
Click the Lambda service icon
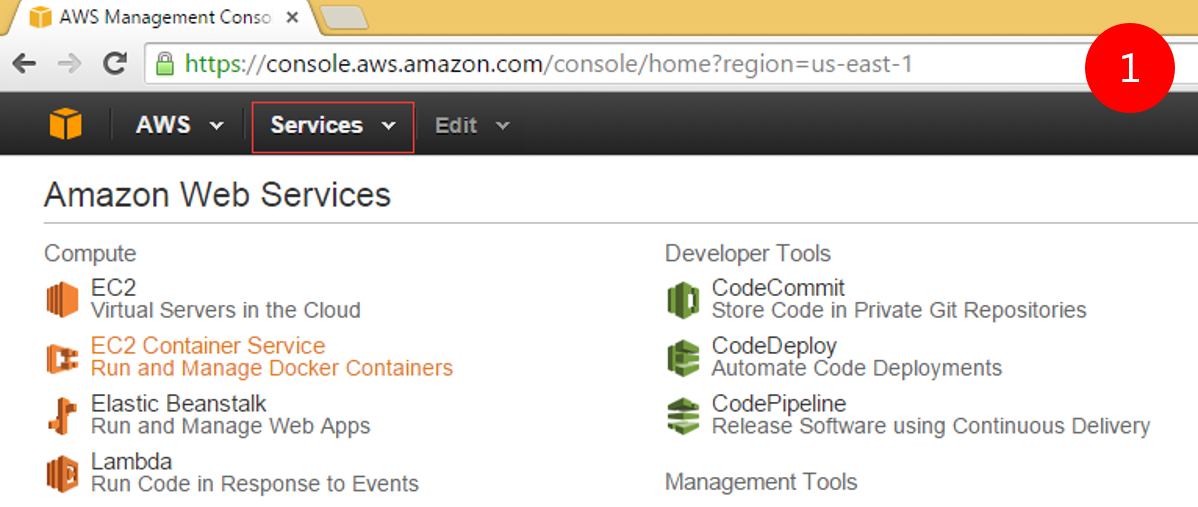coord(63,473)
